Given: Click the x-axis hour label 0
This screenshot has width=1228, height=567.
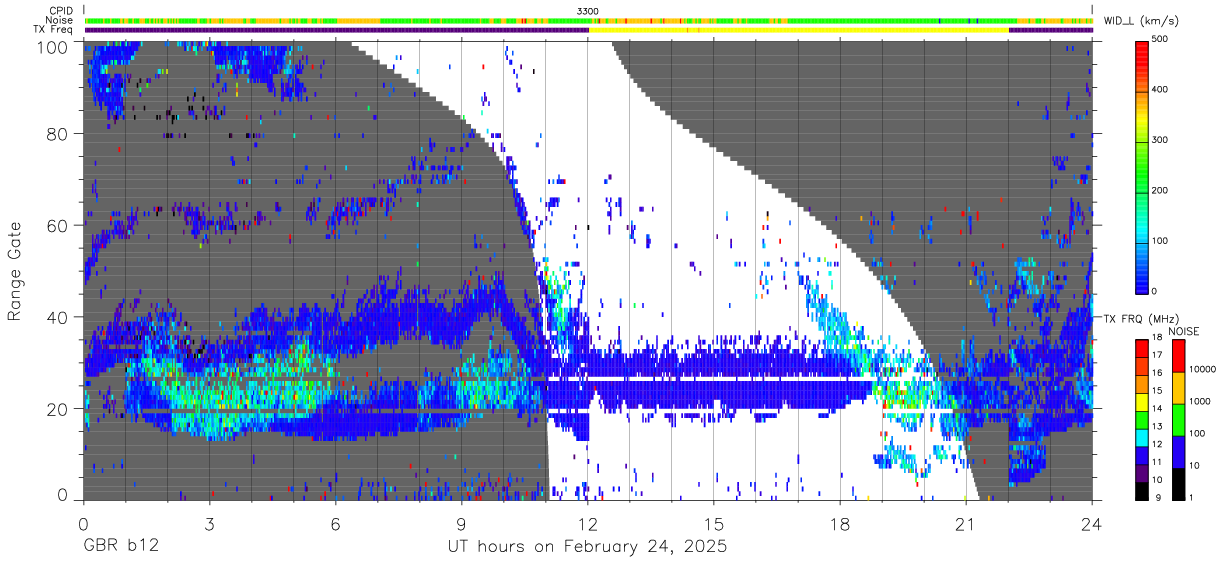Looking at the screenshot, I should (x=83, y=523).
